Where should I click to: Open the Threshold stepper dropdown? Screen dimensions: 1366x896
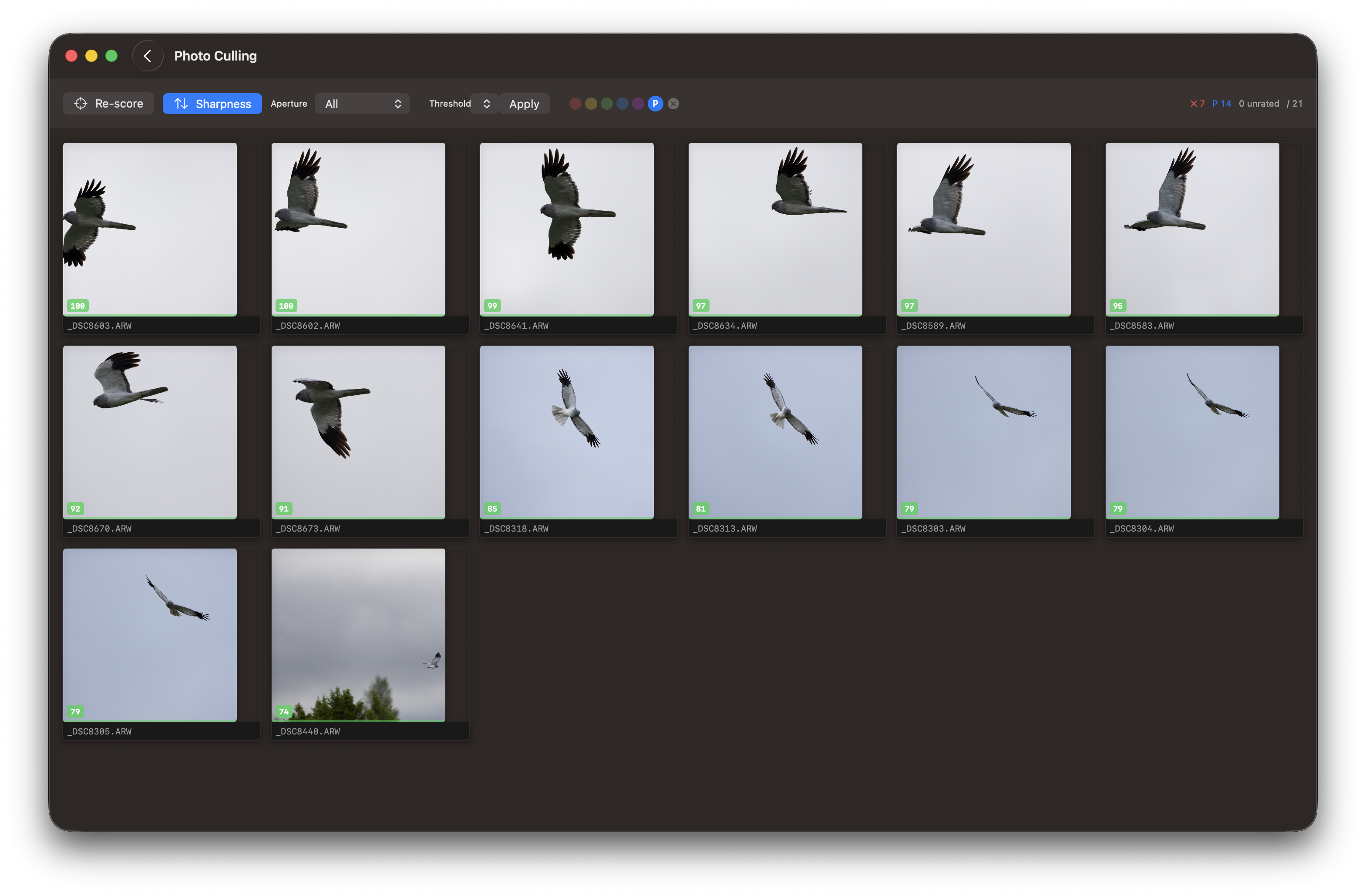(x=485, y=103)
